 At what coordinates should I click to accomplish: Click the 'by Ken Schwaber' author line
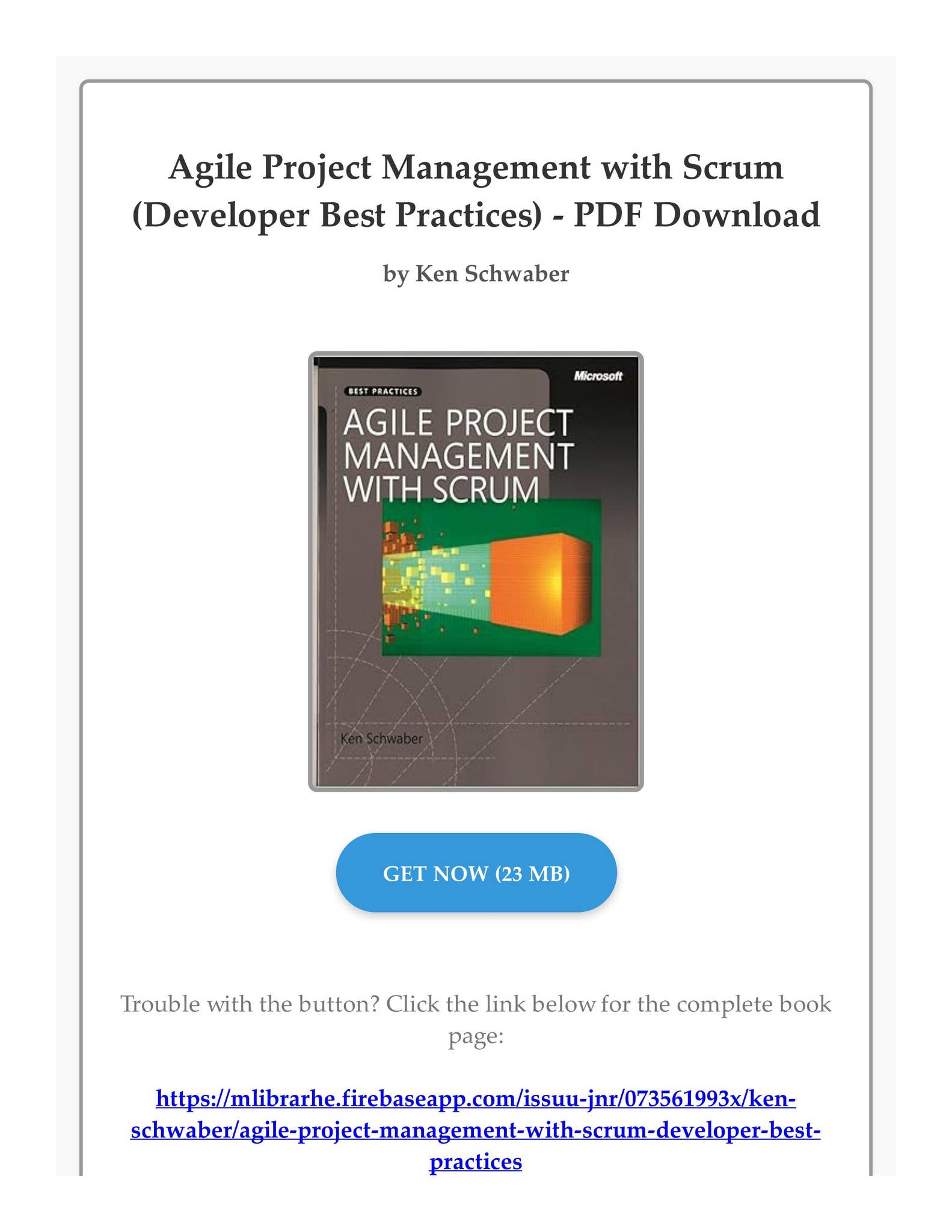(x=476, y=274)
